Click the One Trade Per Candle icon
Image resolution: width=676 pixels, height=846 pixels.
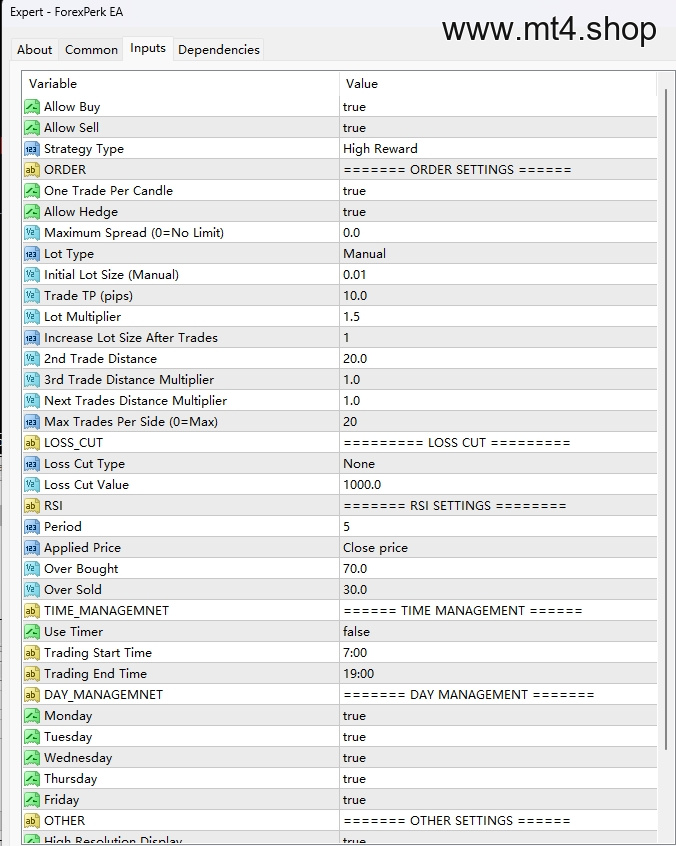pos(32,191)
